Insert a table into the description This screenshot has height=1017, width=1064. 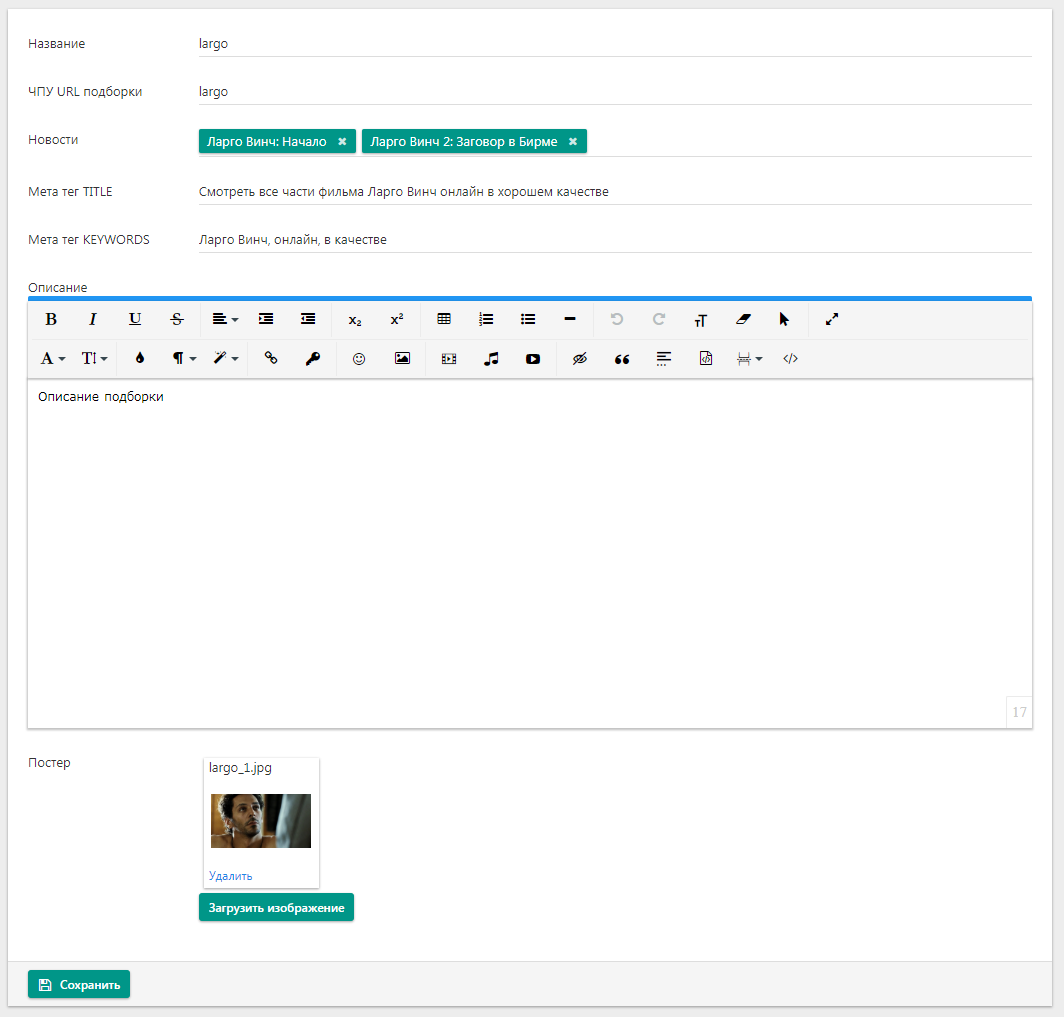(444, 319)
